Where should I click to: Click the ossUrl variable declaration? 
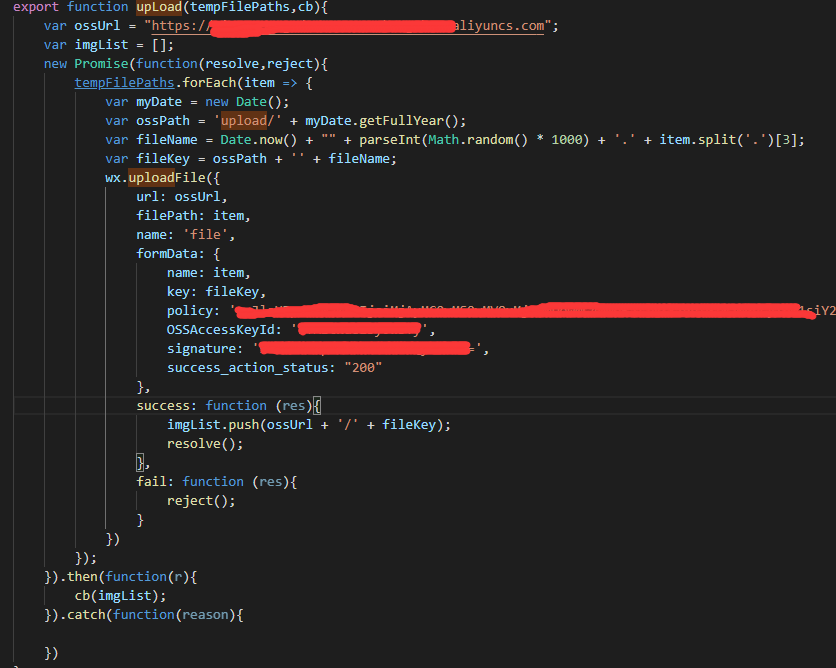[97, 26]
